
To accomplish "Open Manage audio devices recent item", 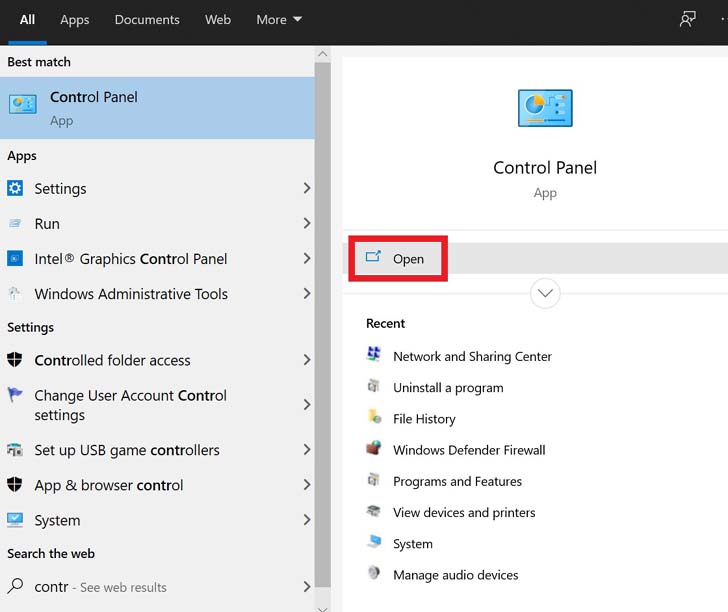I will 455,575.
